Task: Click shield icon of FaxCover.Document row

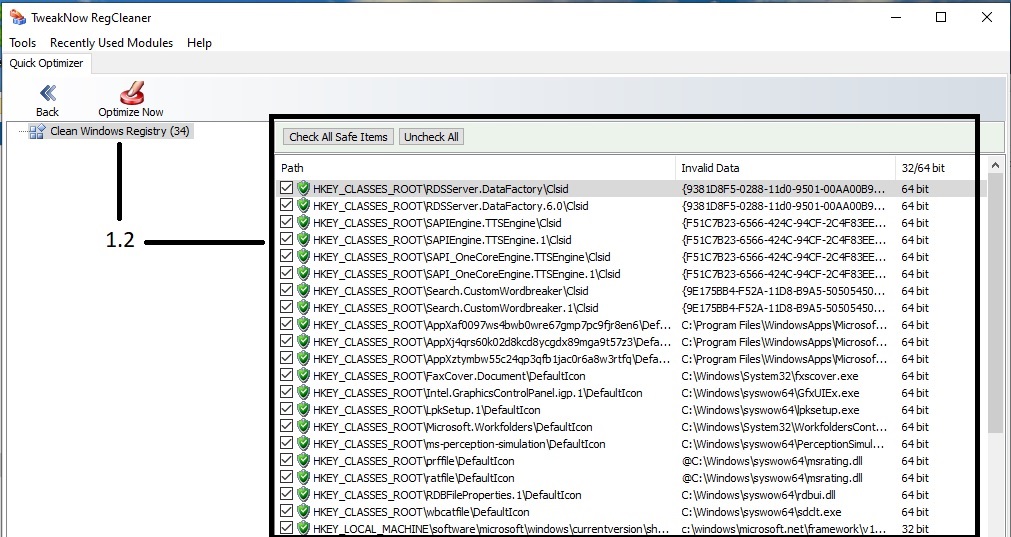Action: point(303,375)
